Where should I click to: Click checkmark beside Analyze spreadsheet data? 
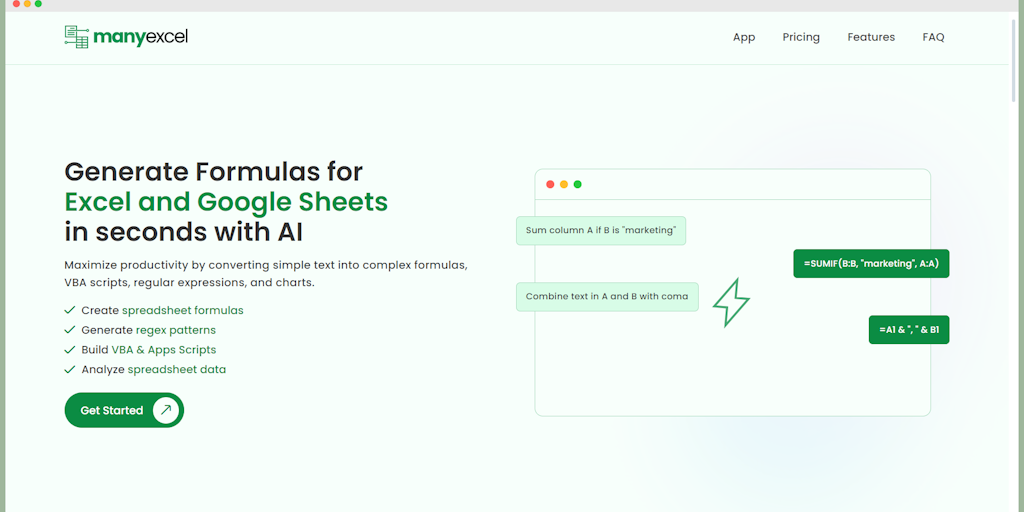(x=70, y=369)
